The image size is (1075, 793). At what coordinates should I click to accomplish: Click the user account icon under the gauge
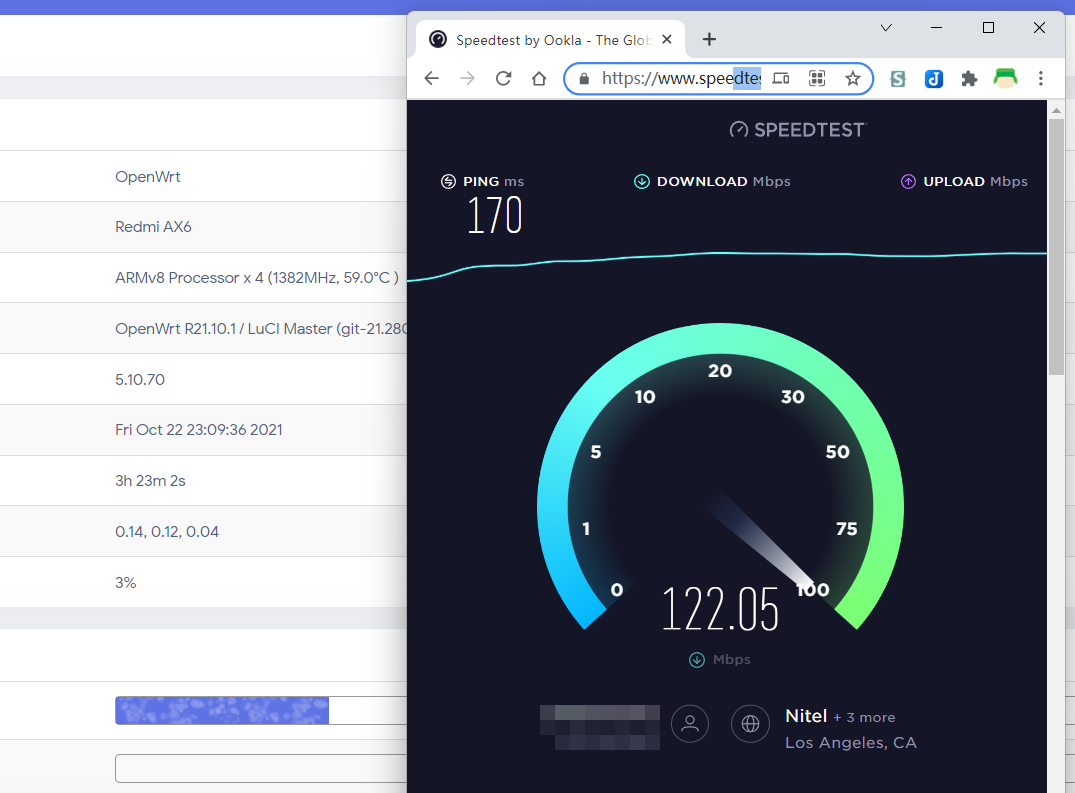(x=690, y=724)
